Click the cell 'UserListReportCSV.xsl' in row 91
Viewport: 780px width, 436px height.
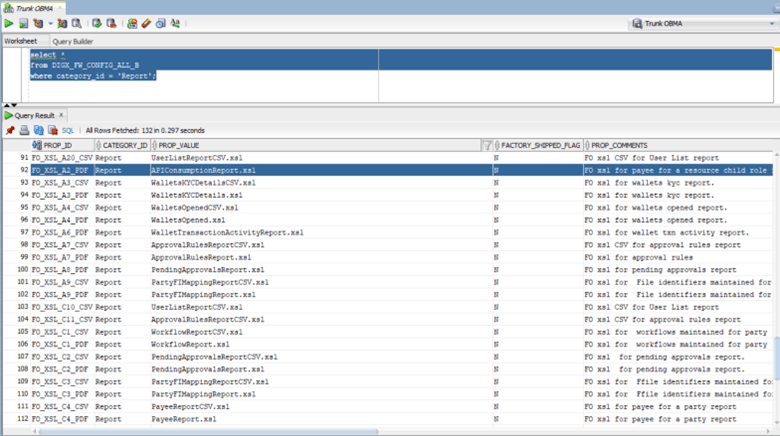pyautogui.click(x=197, y=158)
